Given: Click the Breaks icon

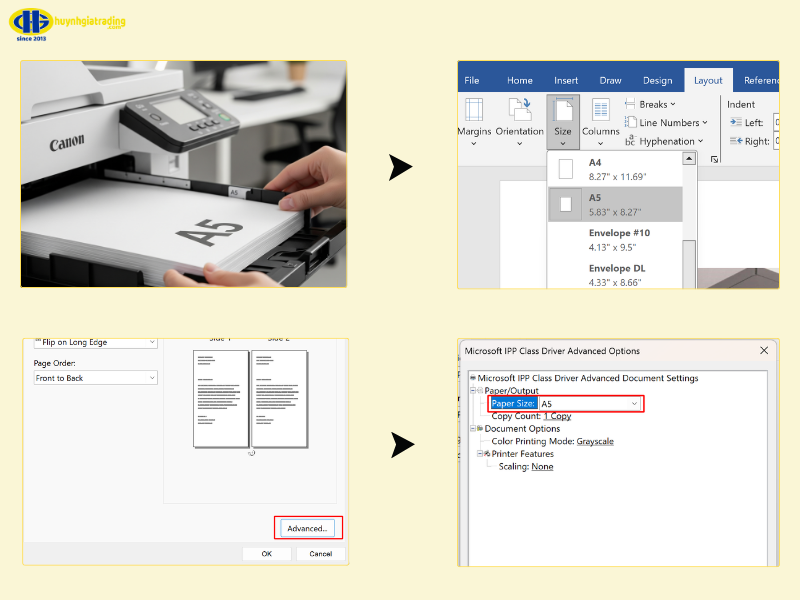Looking at the screenshot, I should point(630,104).
